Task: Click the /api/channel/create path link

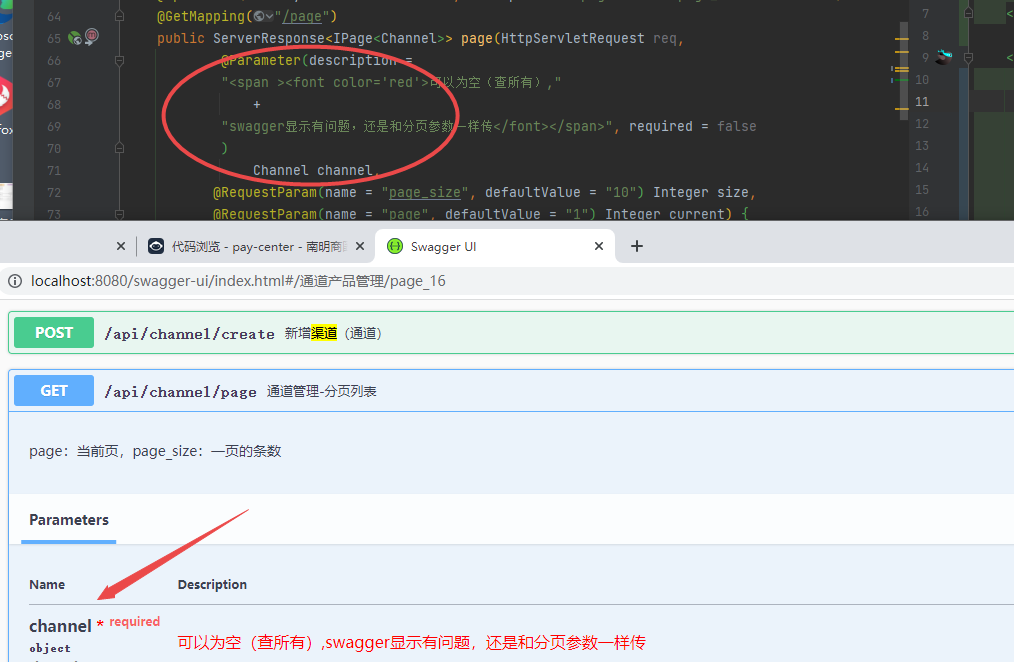Action: coord(189,334)
